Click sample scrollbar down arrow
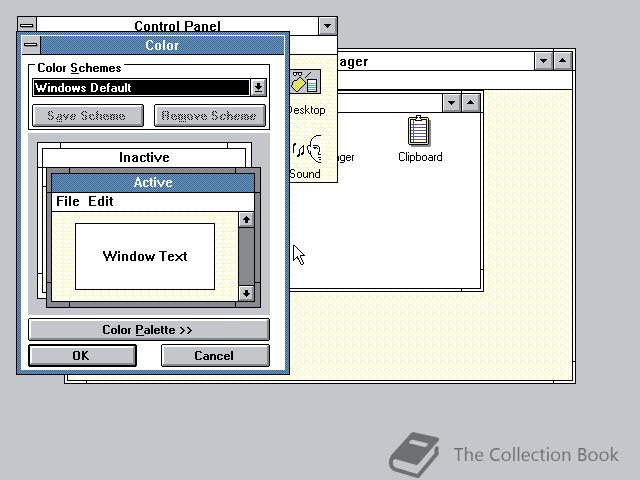The width and height of the screenshot is (640, 480). coord(246,293)
